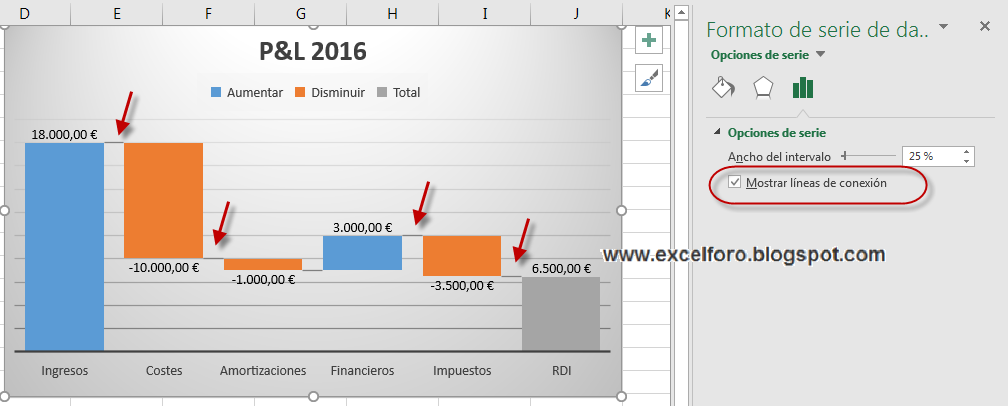The width and height of the screenshot is (1008, 406).
Task: Click the Opciones de serie section heading
Action: [x=777, y=133]
